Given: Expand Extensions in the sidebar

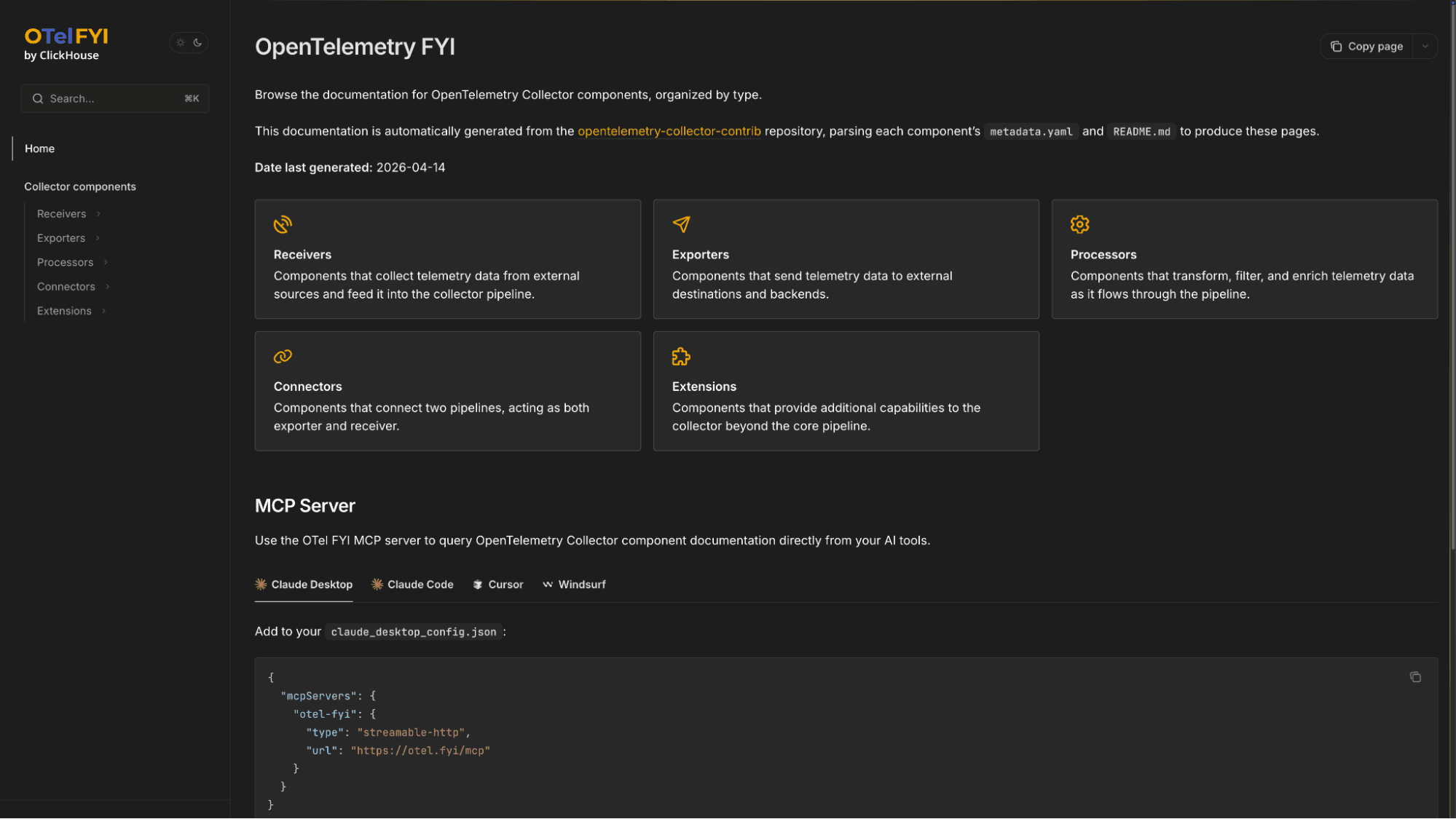Looking at the screenshot, I should click(104, 311).
